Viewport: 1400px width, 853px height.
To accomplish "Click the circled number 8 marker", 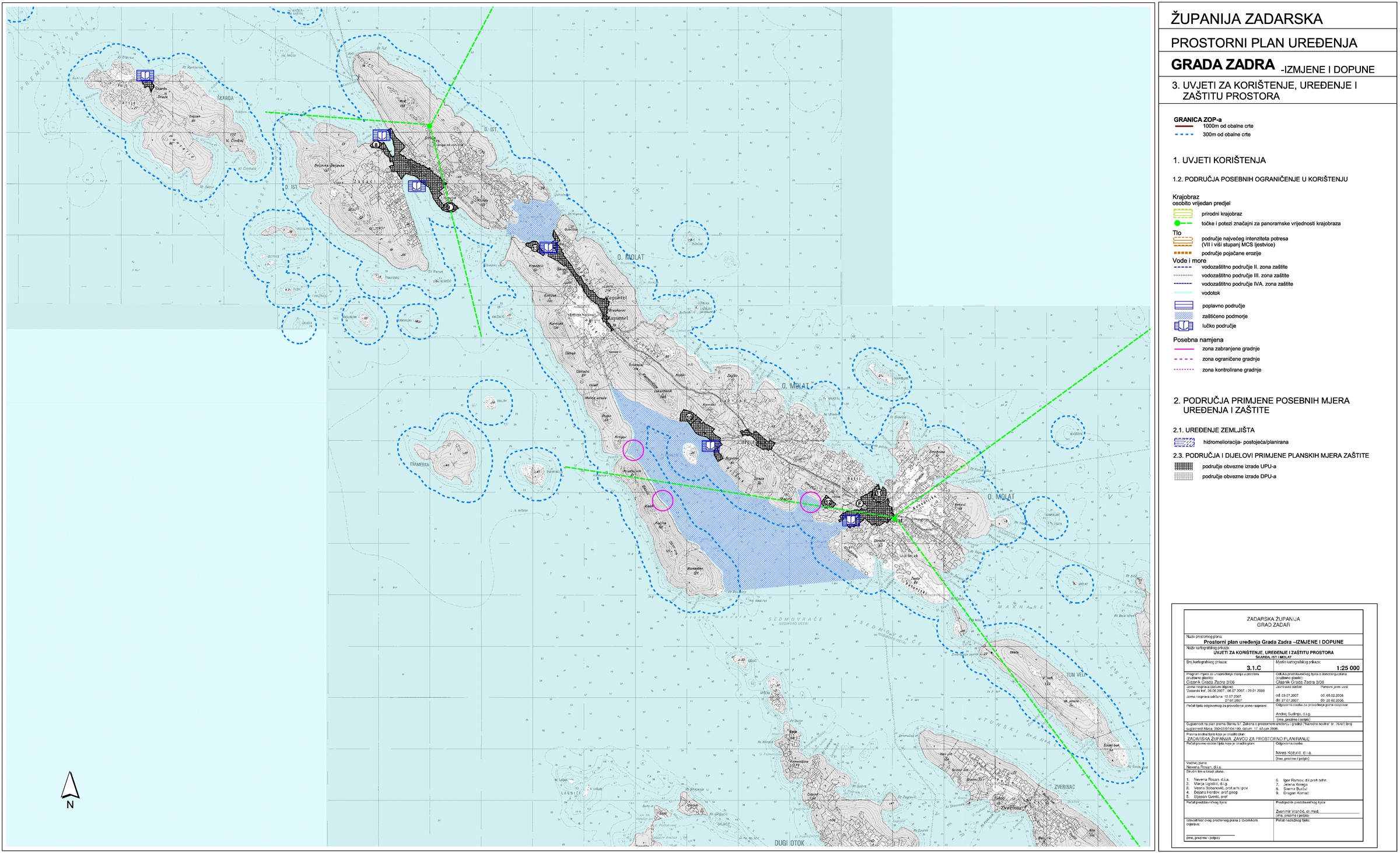I will [x=376, y=145].
